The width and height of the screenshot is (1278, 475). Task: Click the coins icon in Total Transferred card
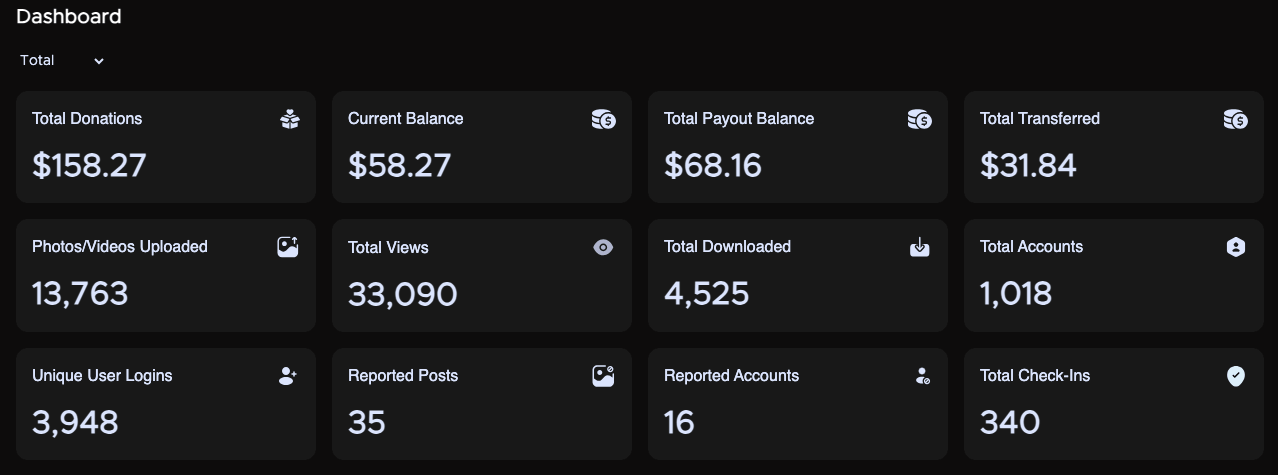pos(1235,120)
